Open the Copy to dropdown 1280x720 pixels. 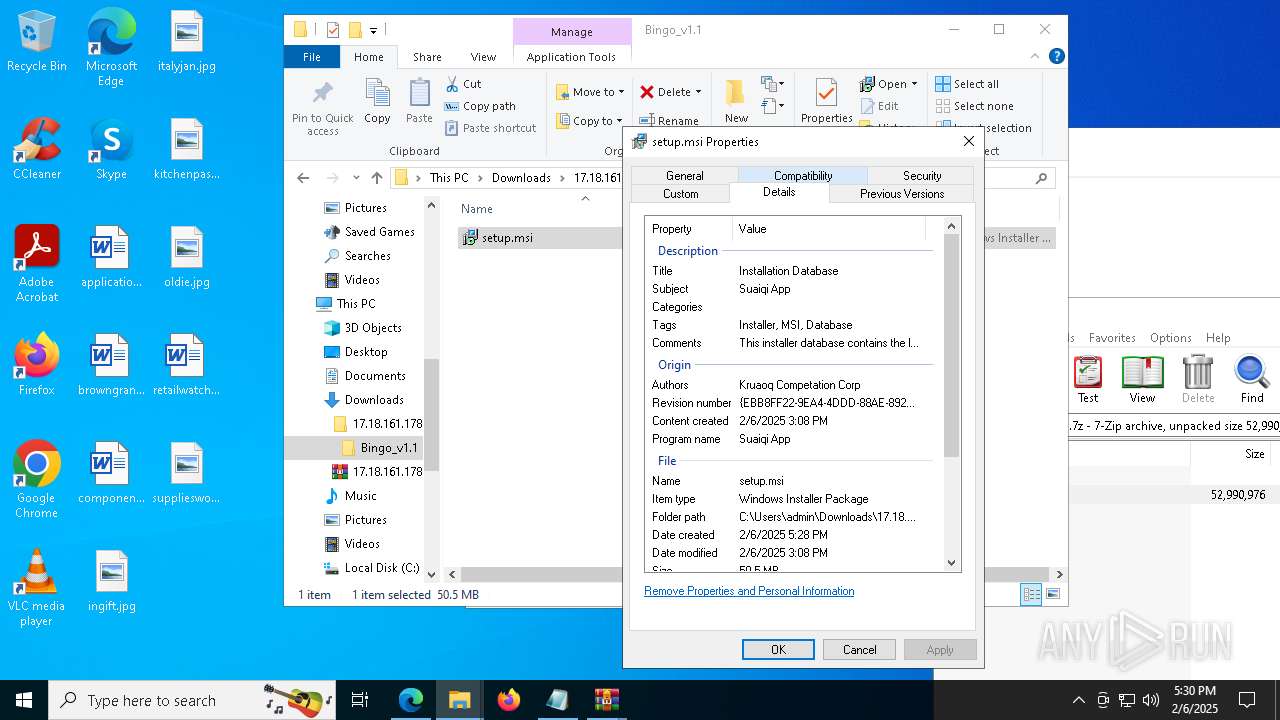tap(589, 121)
